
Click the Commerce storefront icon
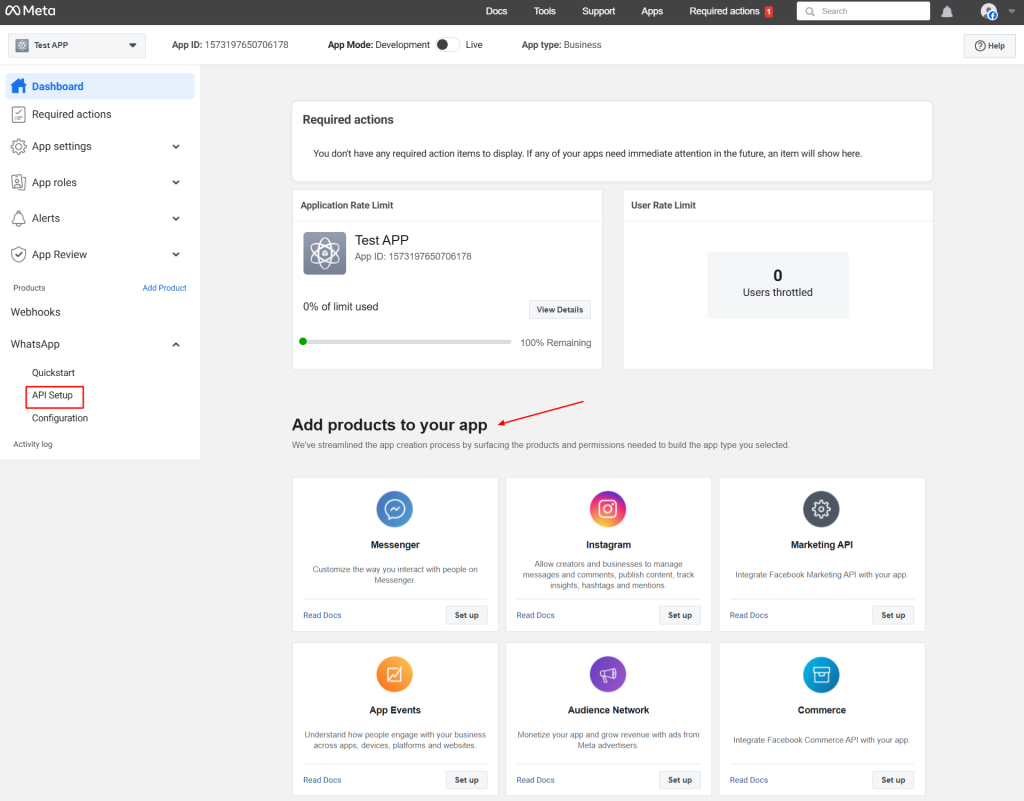[821, 674]
